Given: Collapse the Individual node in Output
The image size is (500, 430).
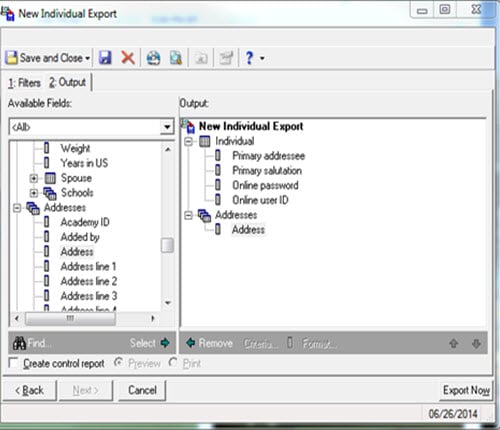Looking at the screenshot, I should (188, 141).
